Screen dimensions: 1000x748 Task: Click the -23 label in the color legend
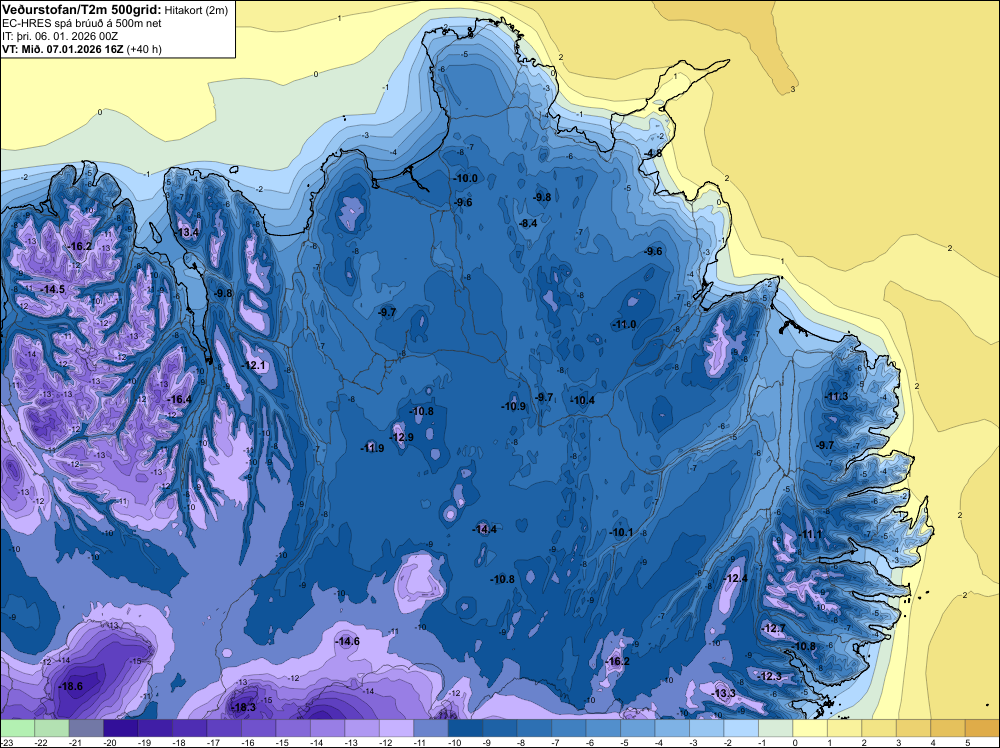pos(8,742)
